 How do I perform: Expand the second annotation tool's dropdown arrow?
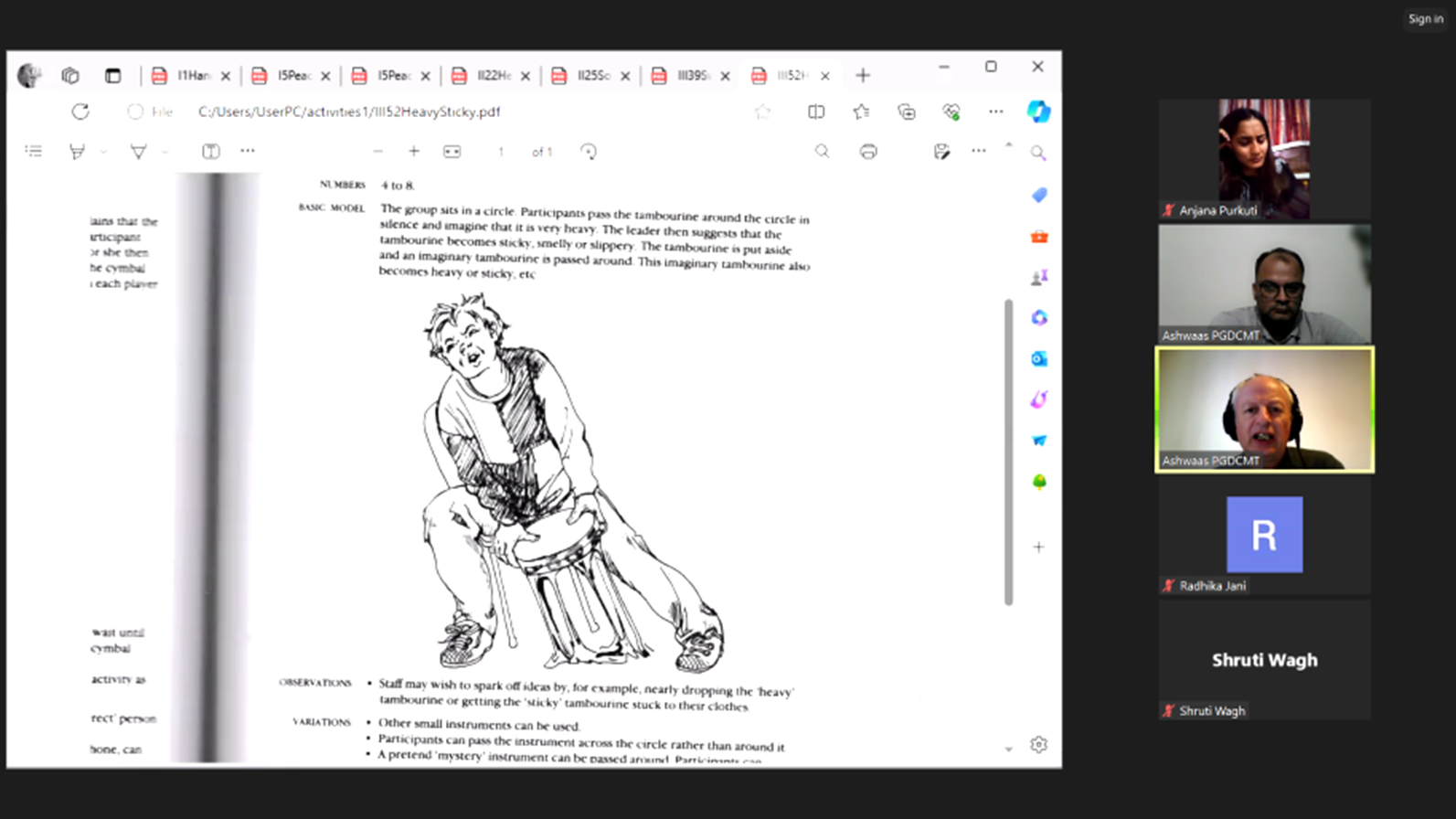coord(165,152)
